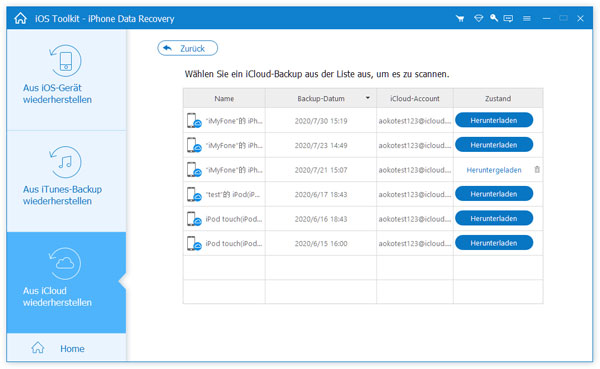Click device icon of 2020/7/30 backup row
This screenshot has height=369, width=600.
(194, 121)
